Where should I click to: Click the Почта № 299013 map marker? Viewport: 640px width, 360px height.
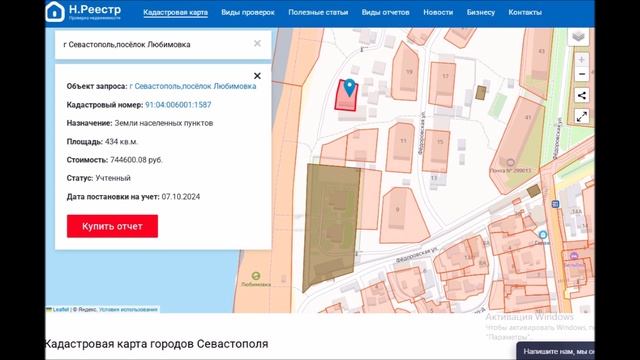[510, 162]
